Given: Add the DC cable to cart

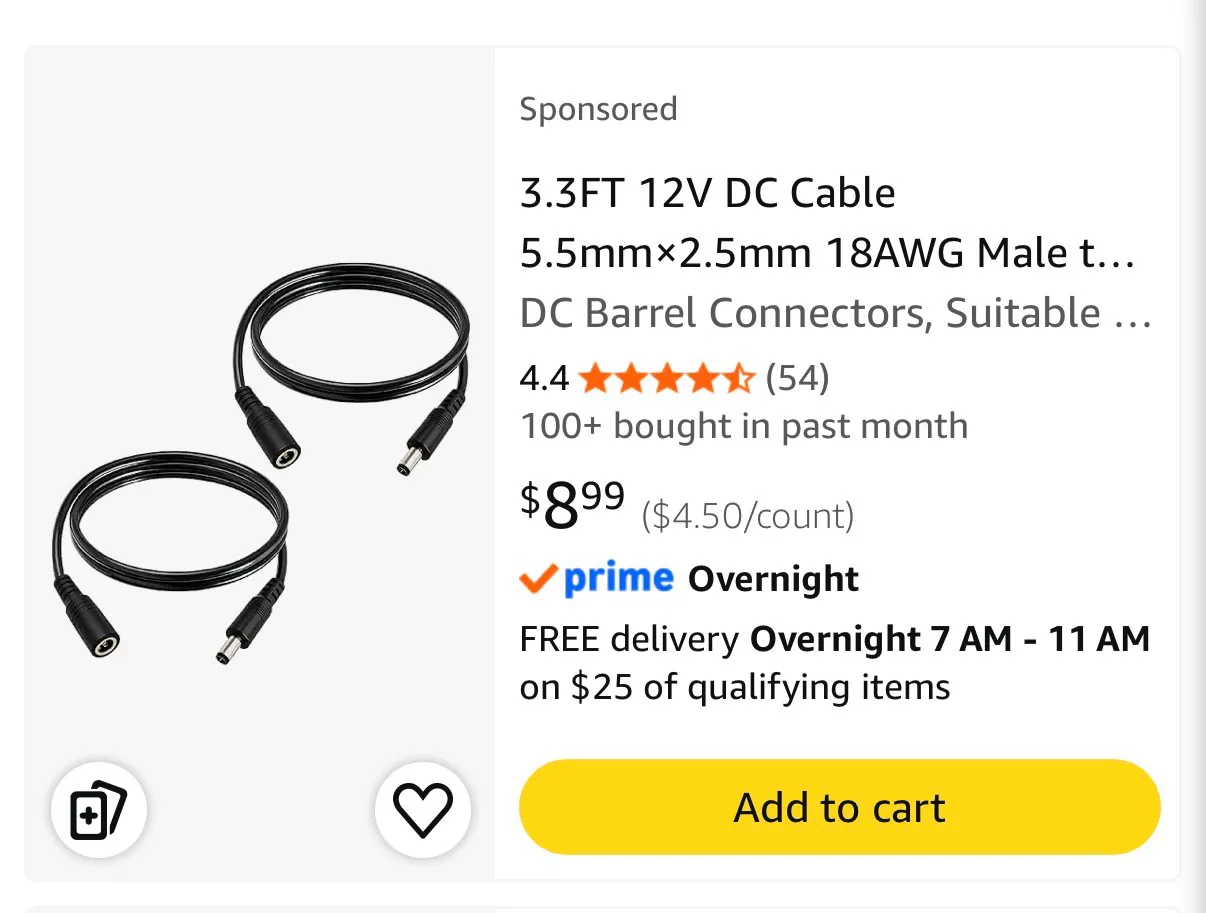Looking at the screenshot, I should 839,808.
